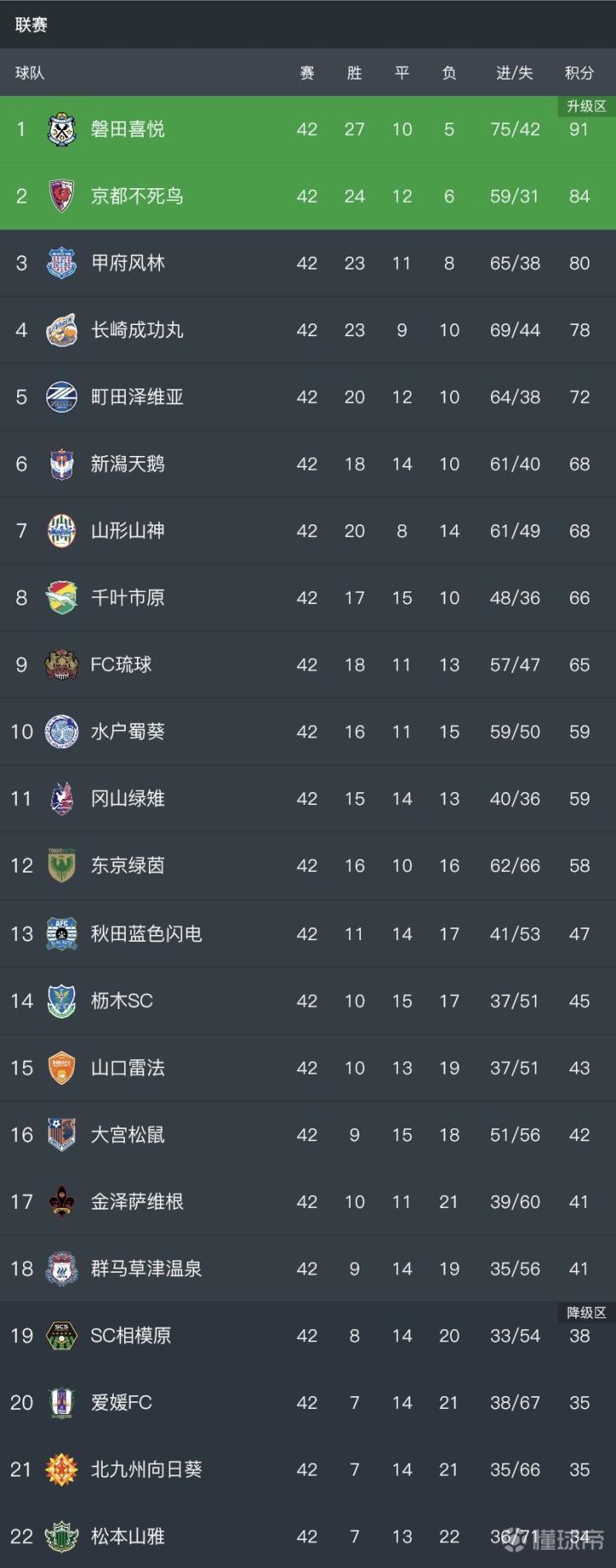Click the 升级区 promotion zone label
Viewport: 616px width, 1568px height.
586,106
